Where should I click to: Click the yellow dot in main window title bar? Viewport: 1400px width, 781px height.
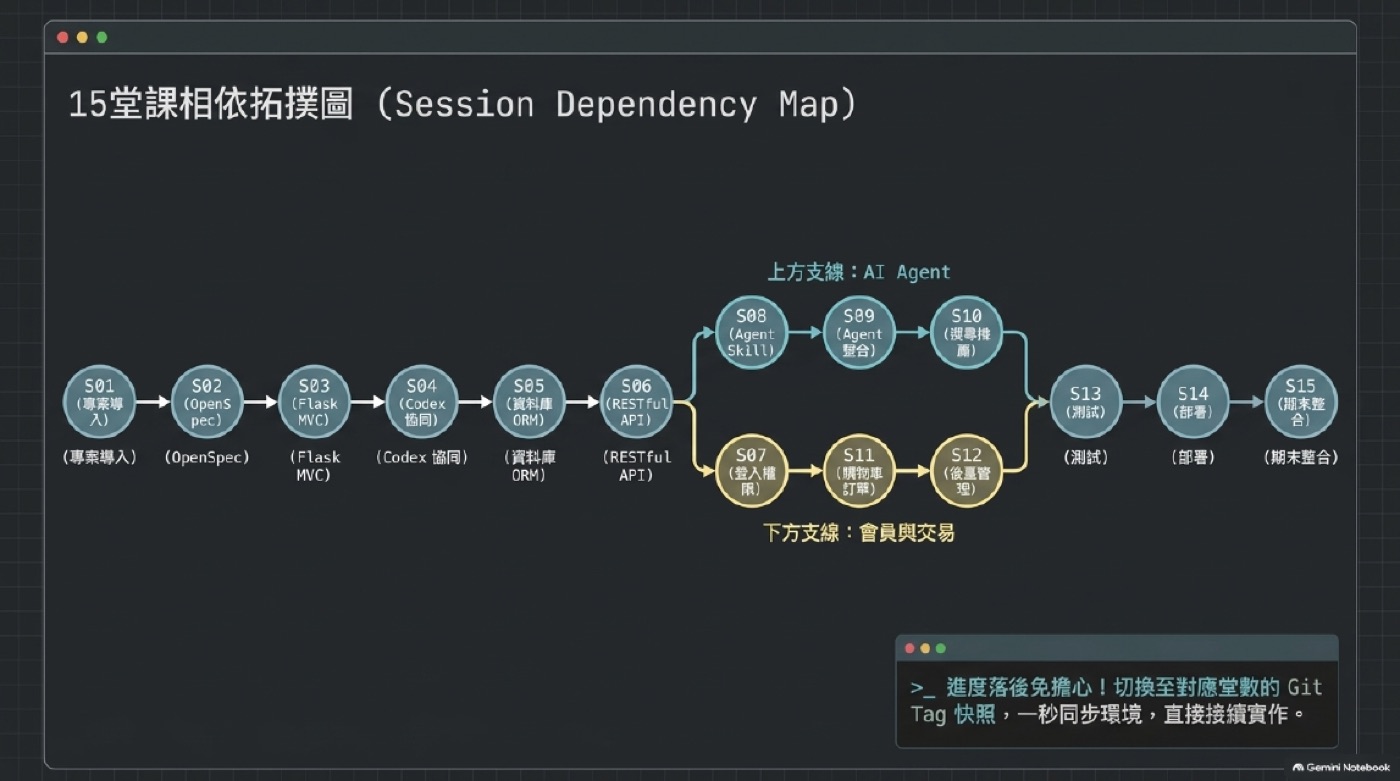[82, 37]
